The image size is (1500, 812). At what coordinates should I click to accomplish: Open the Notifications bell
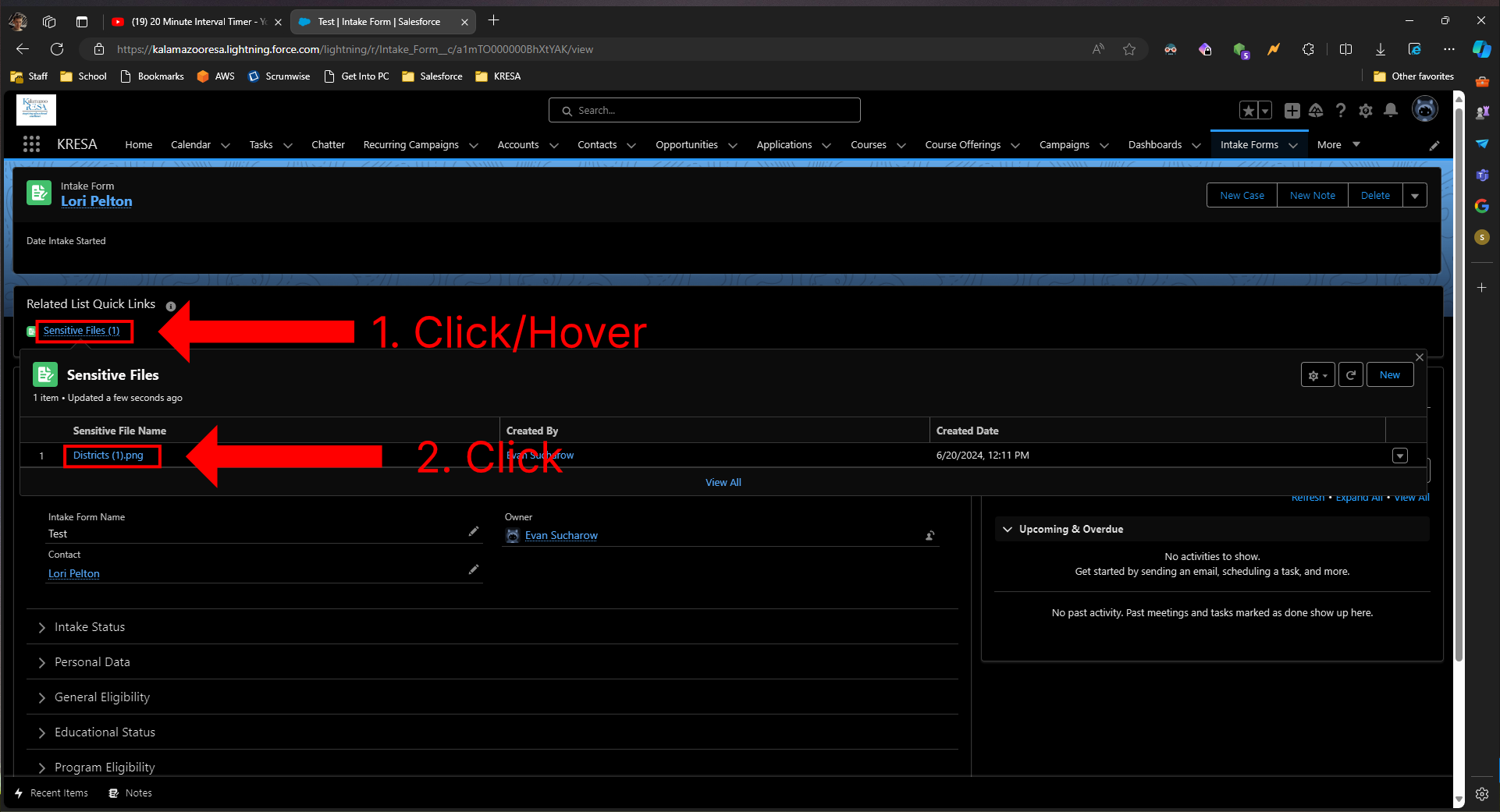pyautogui.click(x=1391, y=110)
